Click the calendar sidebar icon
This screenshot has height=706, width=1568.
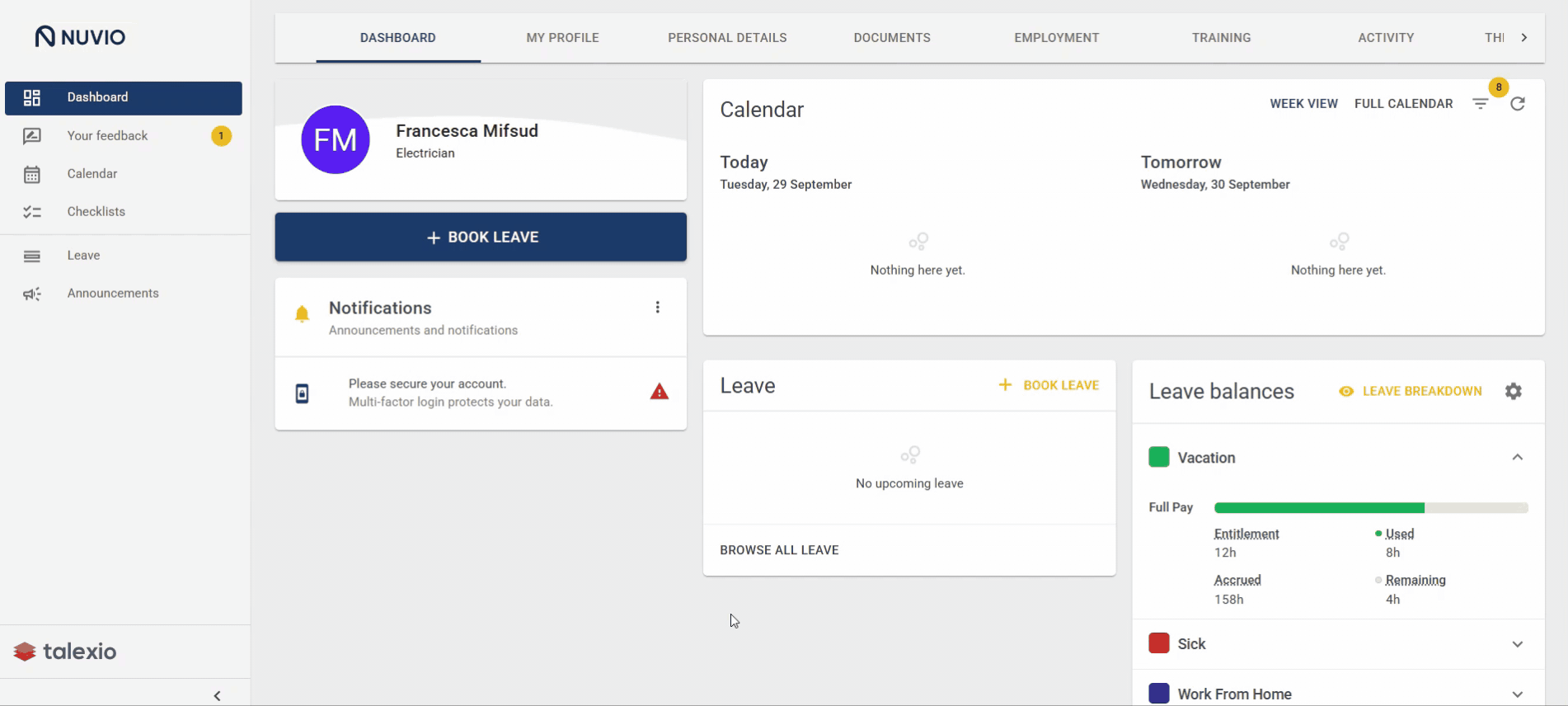(32, 175)
